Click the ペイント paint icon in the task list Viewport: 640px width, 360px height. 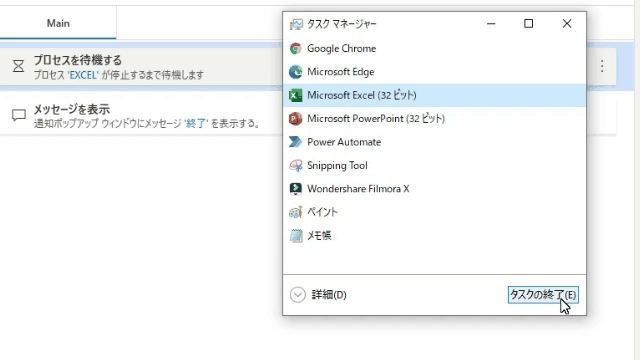(296, 212)
